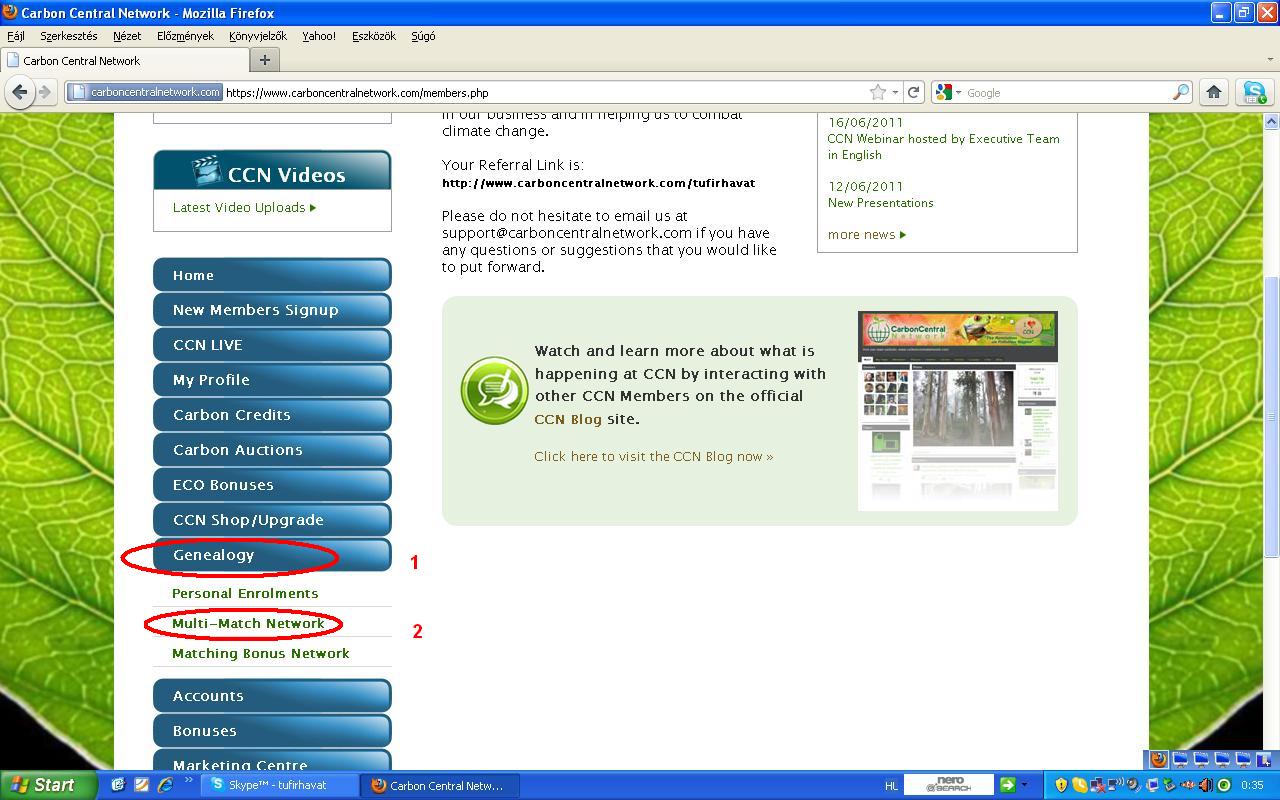Click the more news link
Viewport: 1280px width, 800px height.
pyautogui.click(x=866, y=235)
